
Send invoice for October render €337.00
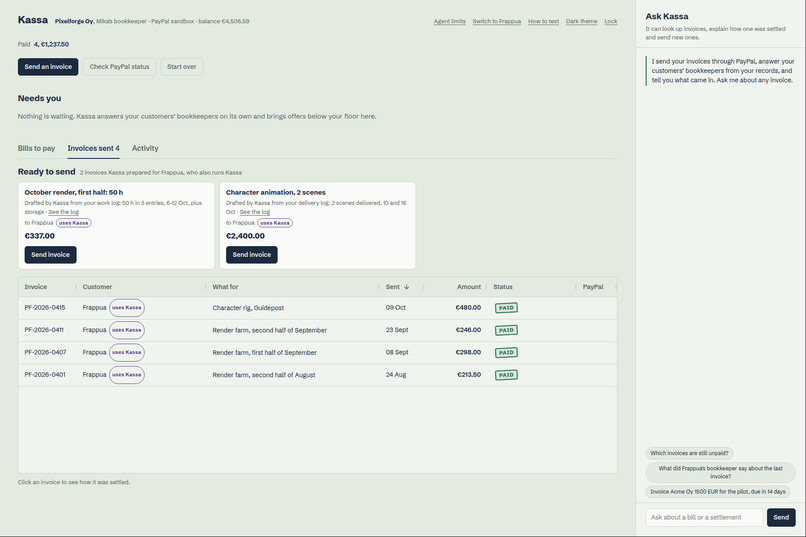point(50,255)
